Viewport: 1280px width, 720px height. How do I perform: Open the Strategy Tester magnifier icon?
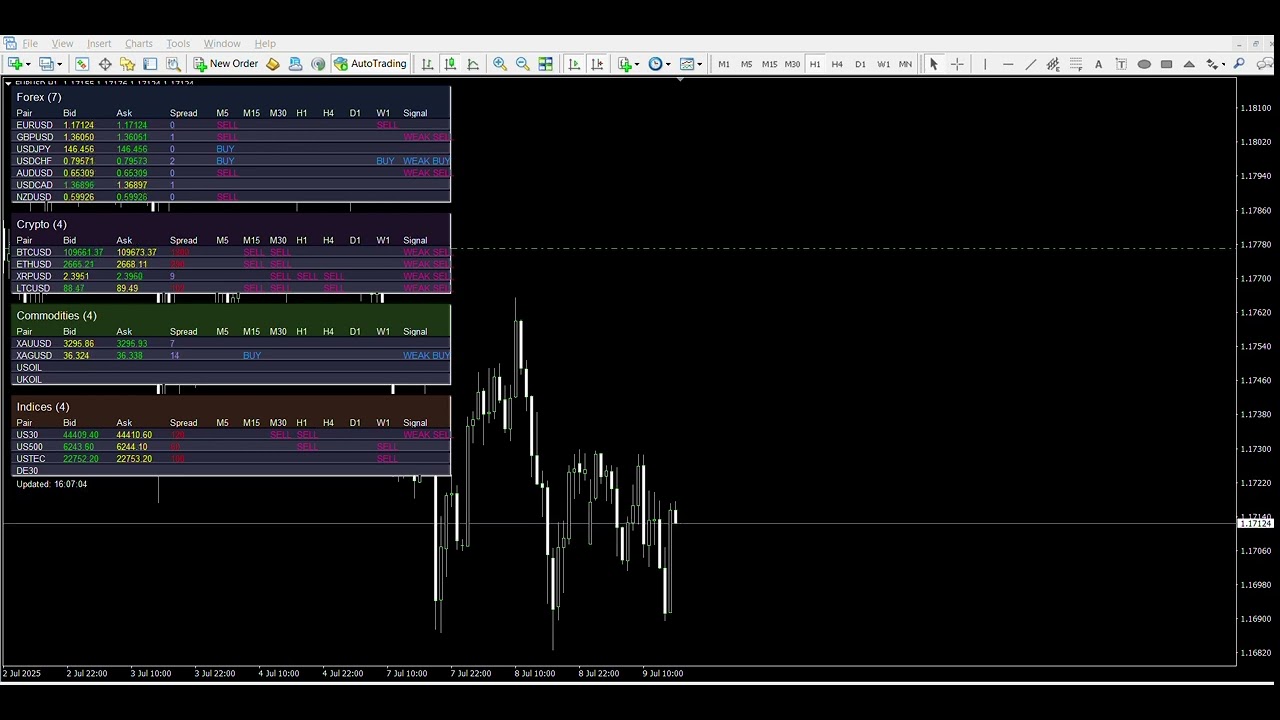pyautogui.click(x=173, y=64)
